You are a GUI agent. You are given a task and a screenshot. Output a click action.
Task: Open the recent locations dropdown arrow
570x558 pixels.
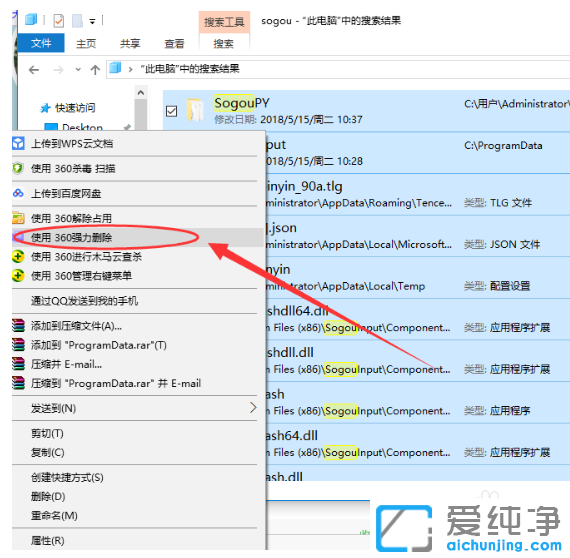point(78,69)
